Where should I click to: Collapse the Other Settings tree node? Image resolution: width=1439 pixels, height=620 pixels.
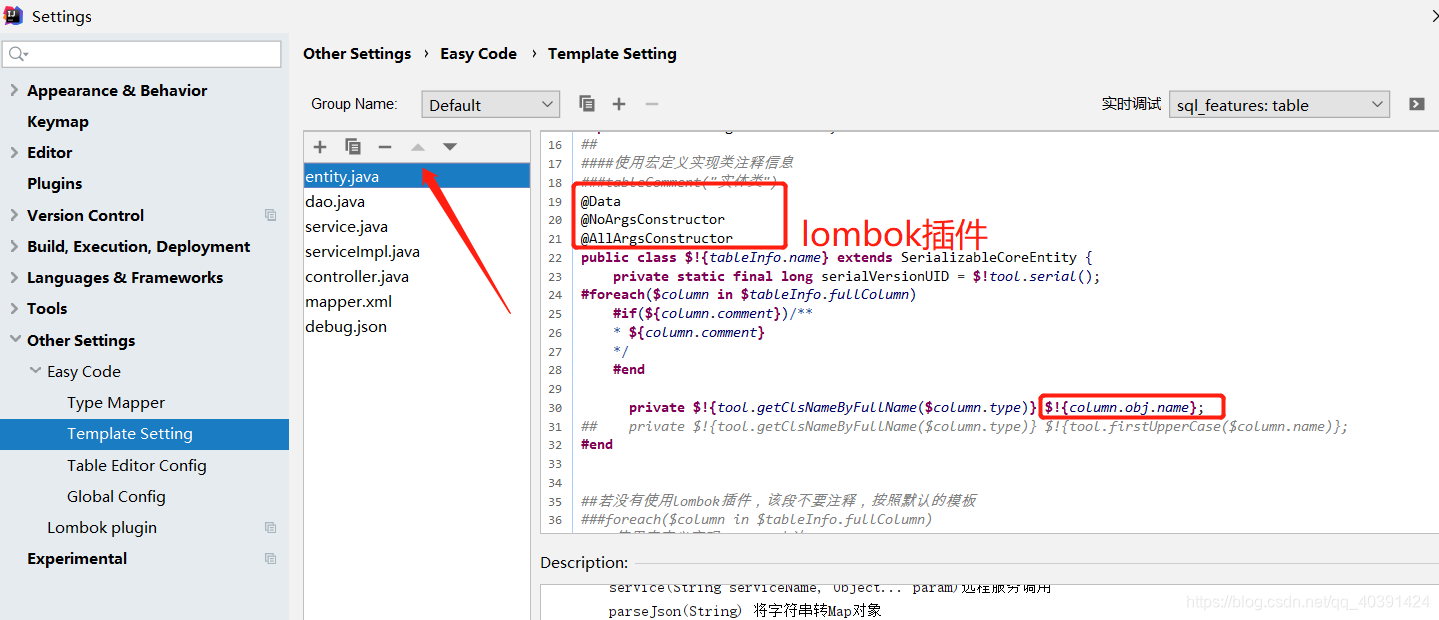[x=14, y=340]
